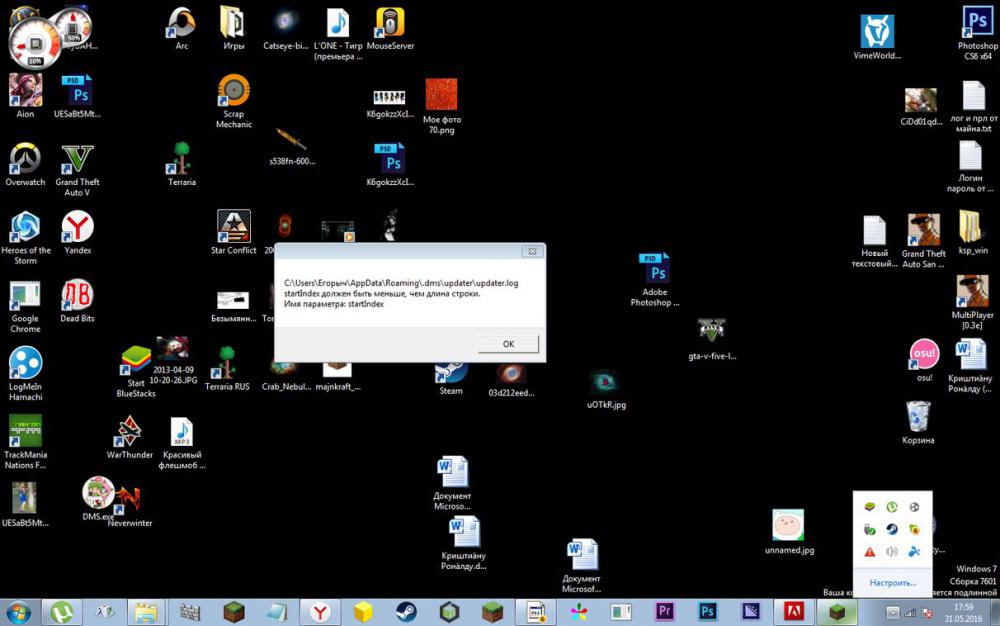This screenshot has width=1000, height=626.
Task: Select the Terraria RUS desktop shortcut
Action: pos(227,368)
